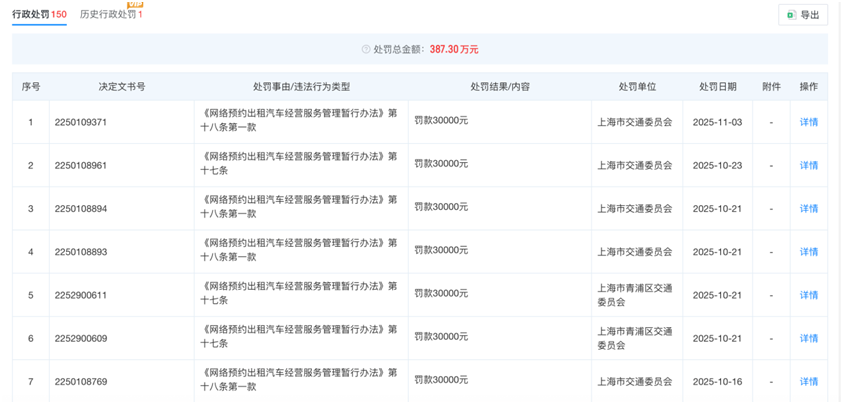The height and width of the screenshot is (402, 841).
Task: Click penalty date 2025-11-03
Action: [718, 122]
